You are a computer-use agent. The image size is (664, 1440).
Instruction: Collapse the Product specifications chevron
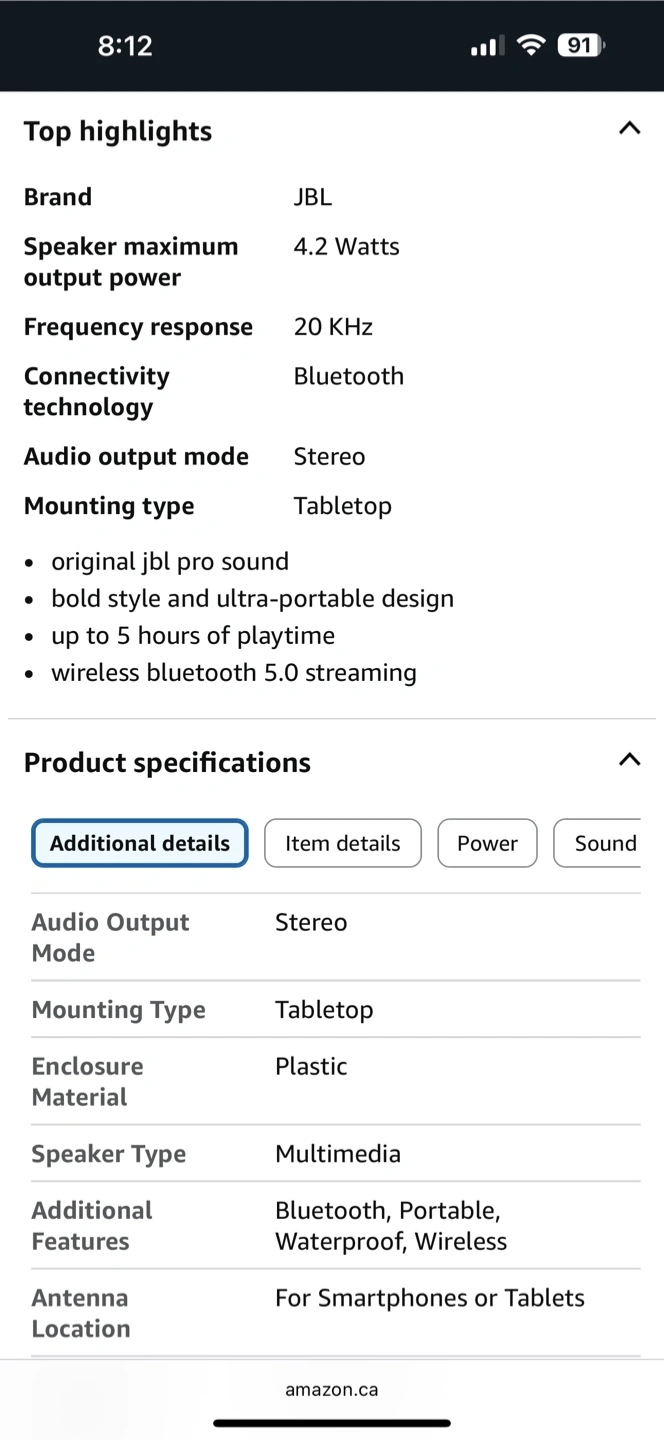pyautogui.click(x=629, y=760)
